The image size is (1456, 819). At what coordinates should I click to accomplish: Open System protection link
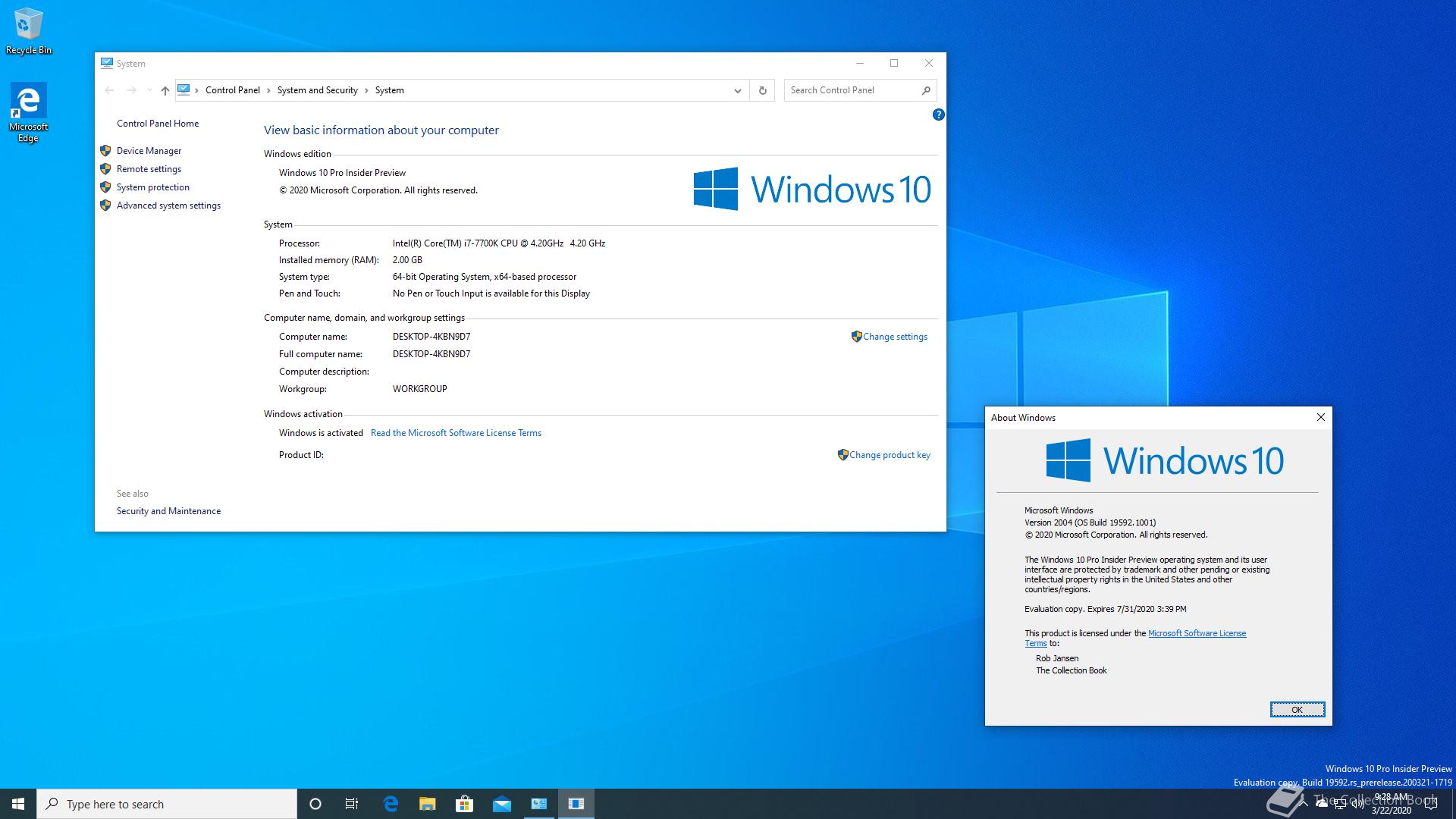pos(153,187)
